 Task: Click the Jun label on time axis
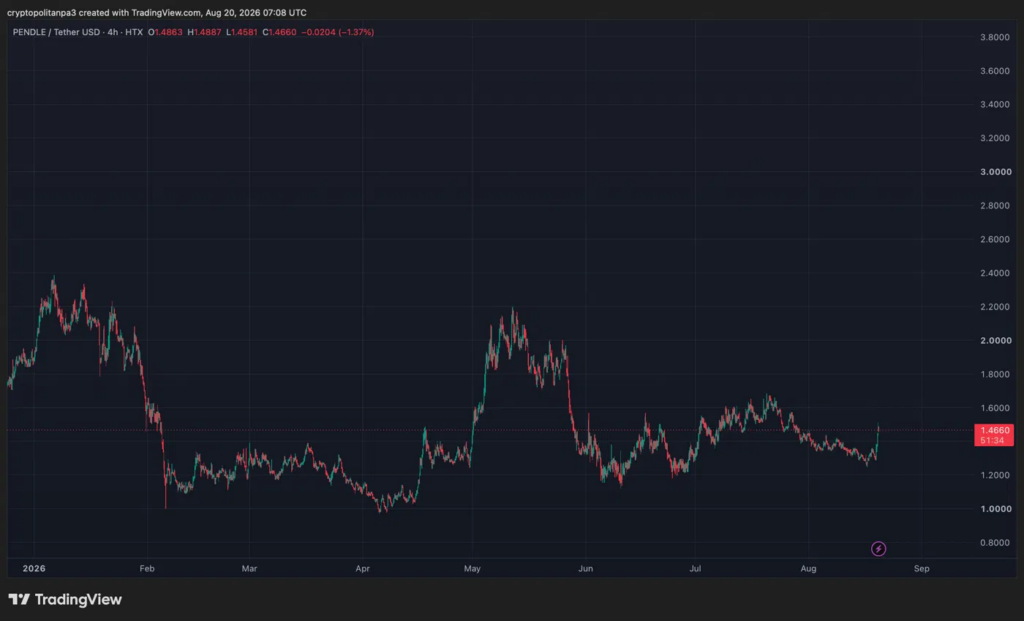pos(586,569)
